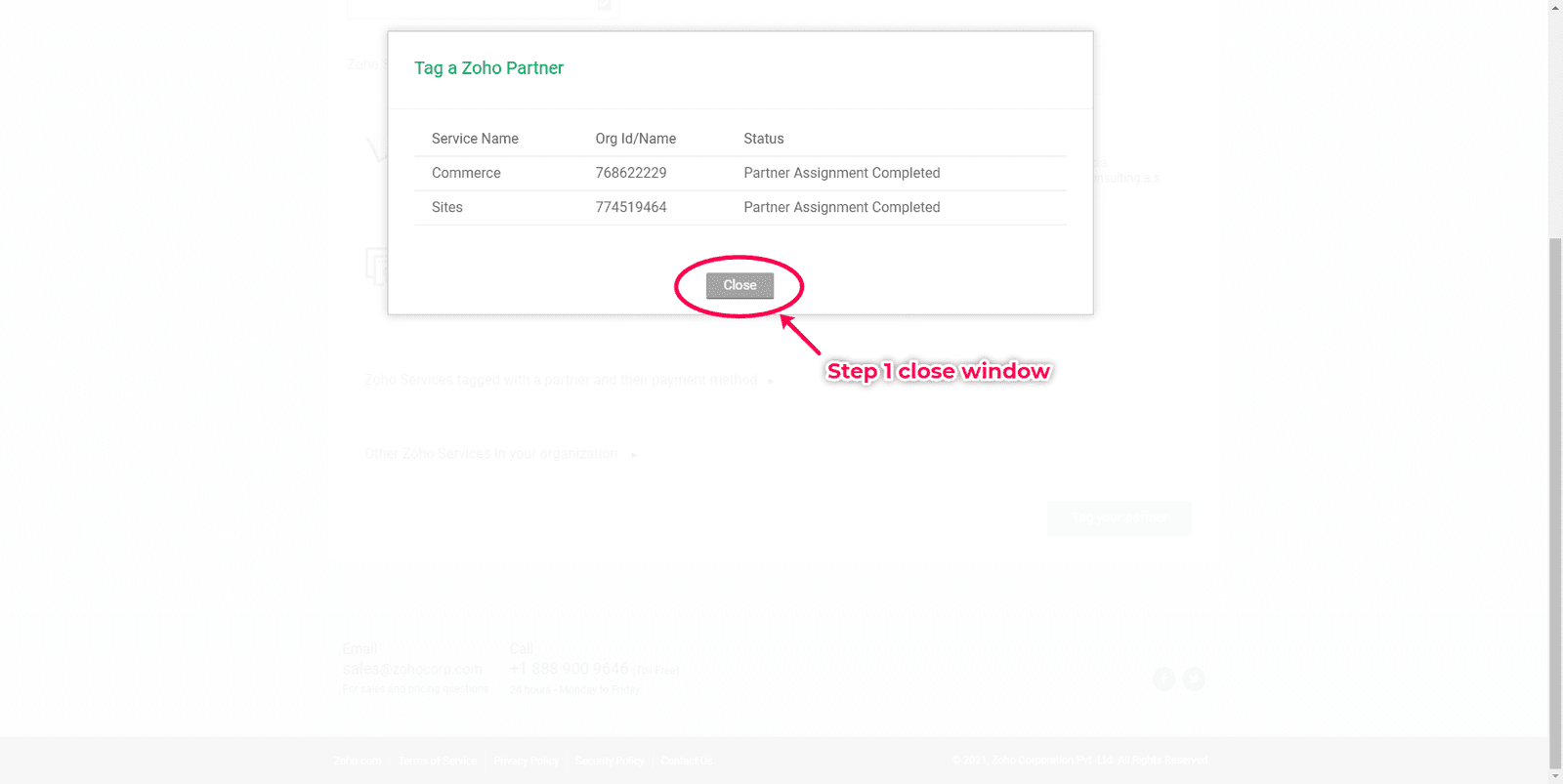Select the Commerce service name cell
This screenshot has width=1563, height=784.
point(466,173)
